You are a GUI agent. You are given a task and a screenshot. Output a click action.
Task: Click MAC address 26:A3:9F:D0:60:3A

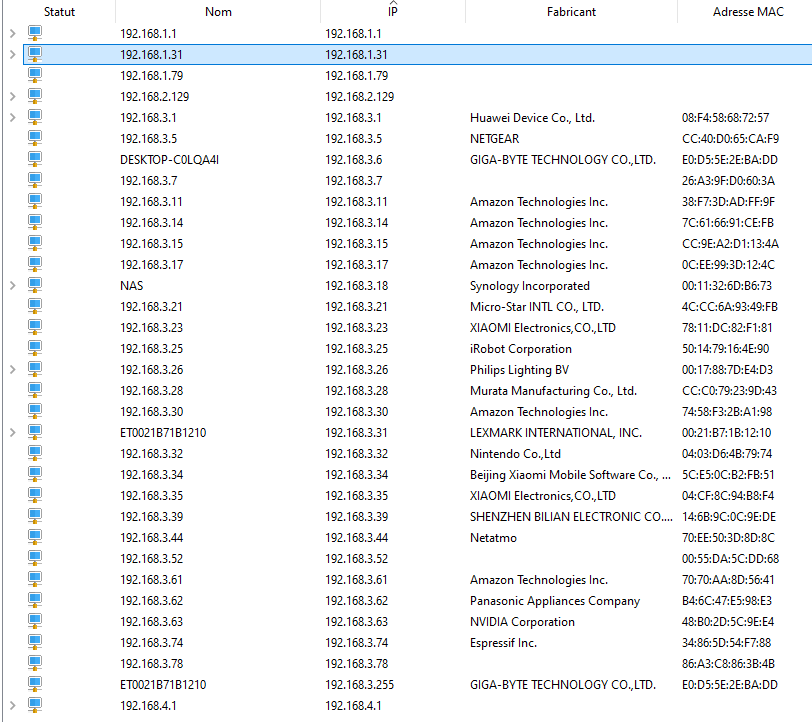pos(728,181)
